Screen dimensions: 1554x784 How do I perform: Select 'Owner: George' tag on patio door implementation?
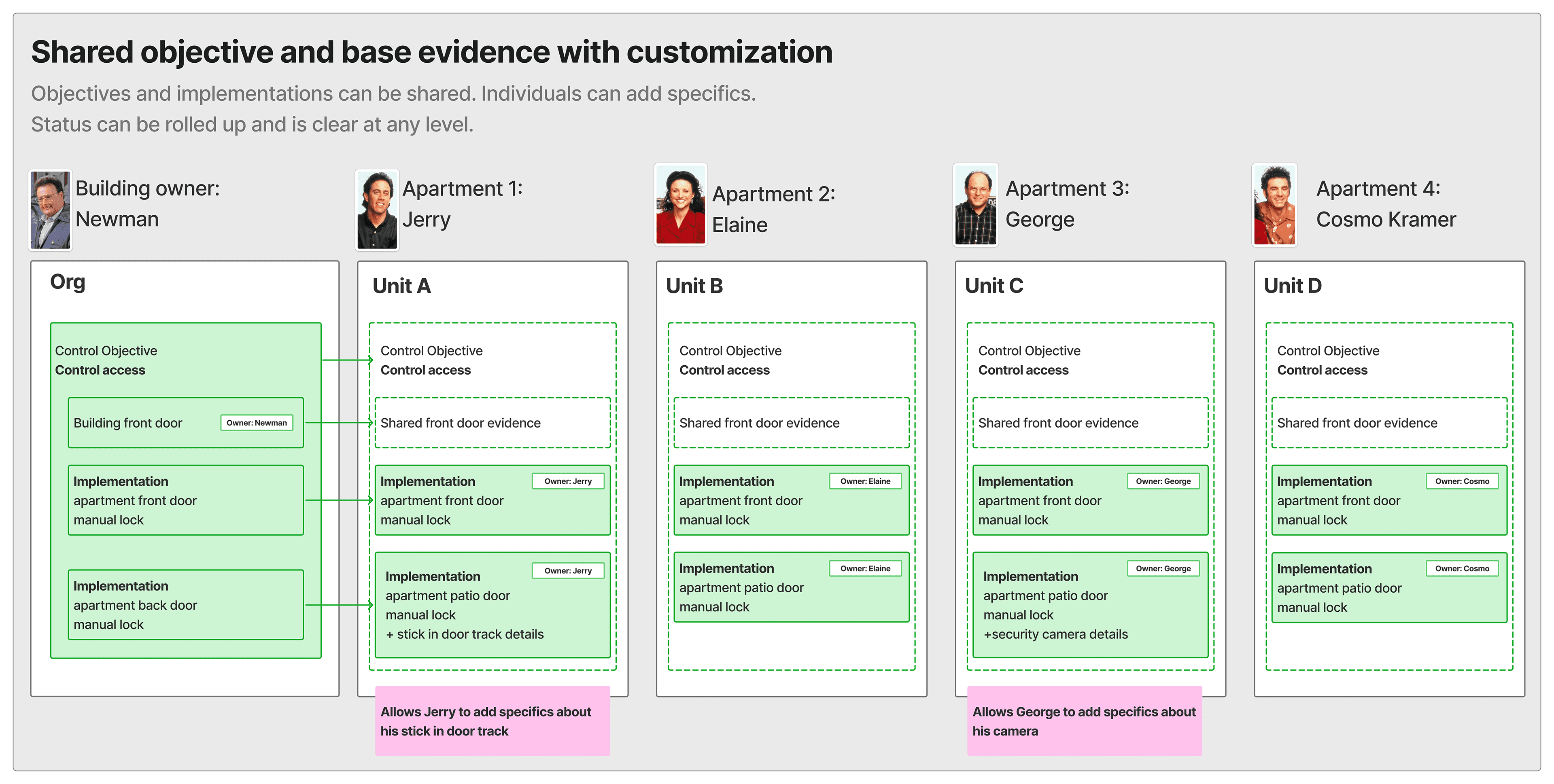(x=1163, y=569)
